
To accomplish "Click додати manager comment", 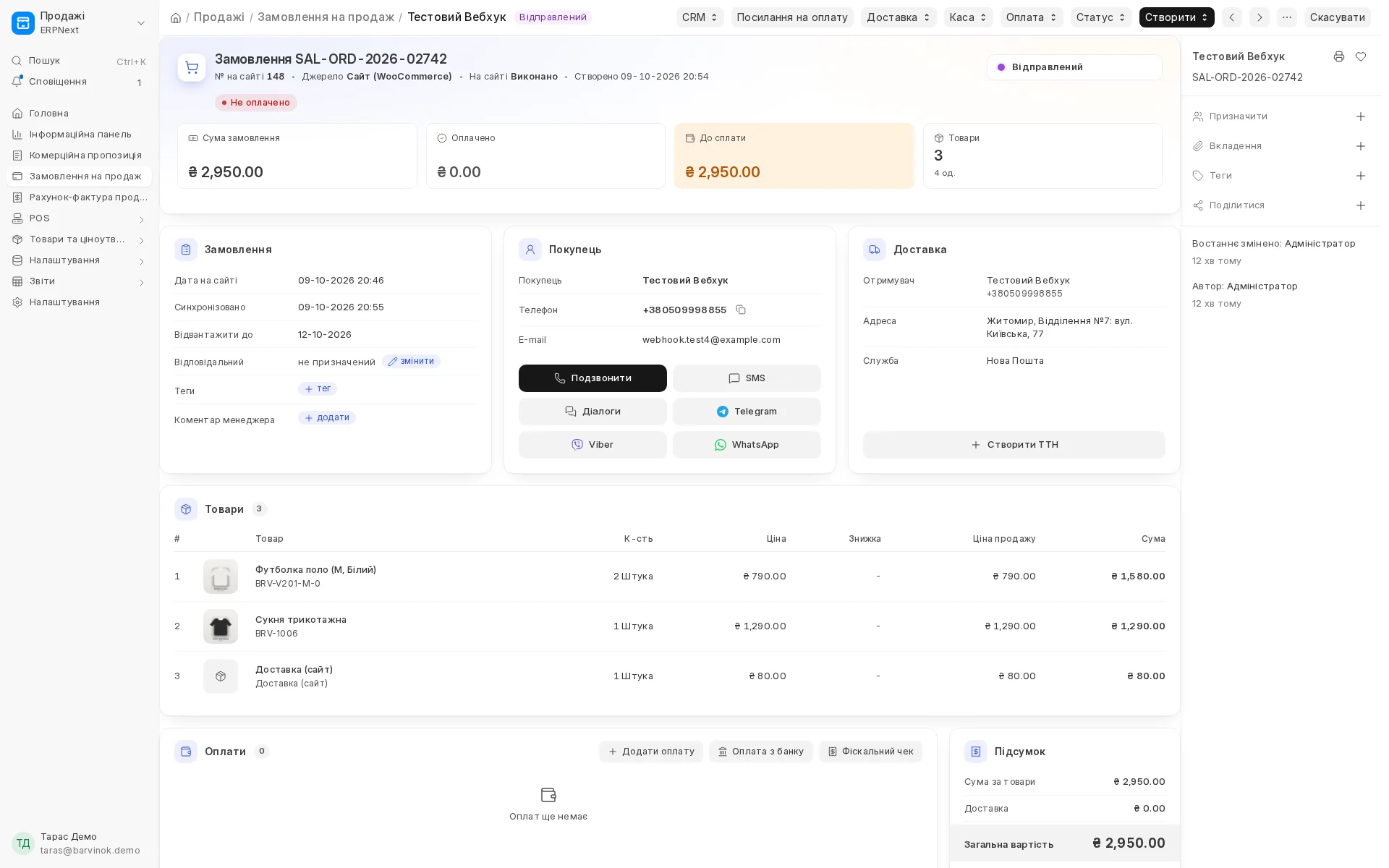I will pyautogui.click(x=327, y=418).
